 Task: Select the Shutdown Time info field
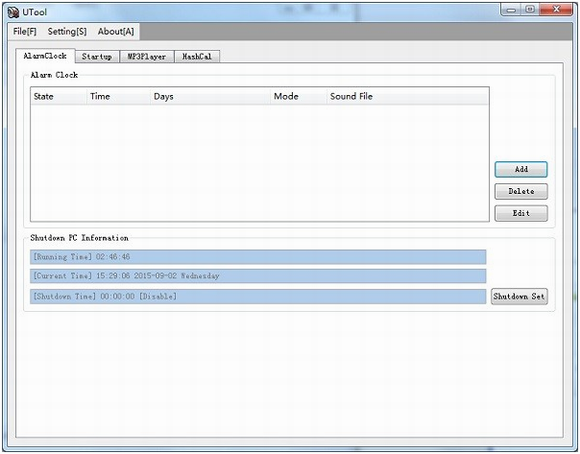pos(258,296)
